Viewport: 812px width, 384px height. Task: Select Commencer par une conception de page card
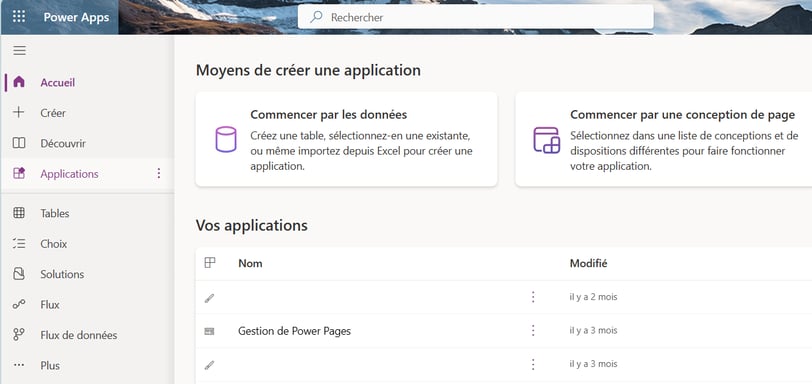click(x=664, y=139)
